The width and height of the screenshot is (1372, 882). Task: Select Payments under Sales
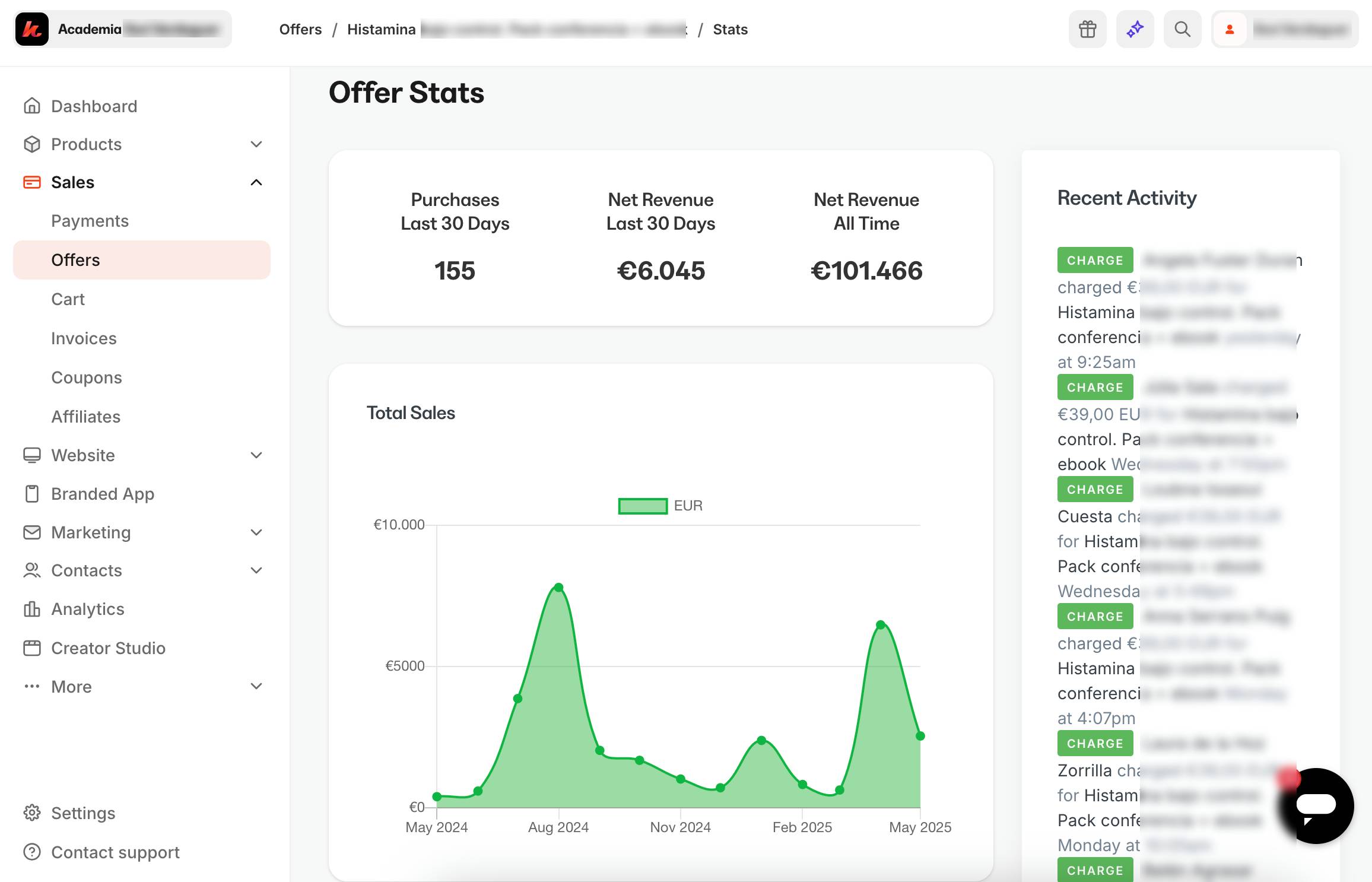tap(90, 221)
